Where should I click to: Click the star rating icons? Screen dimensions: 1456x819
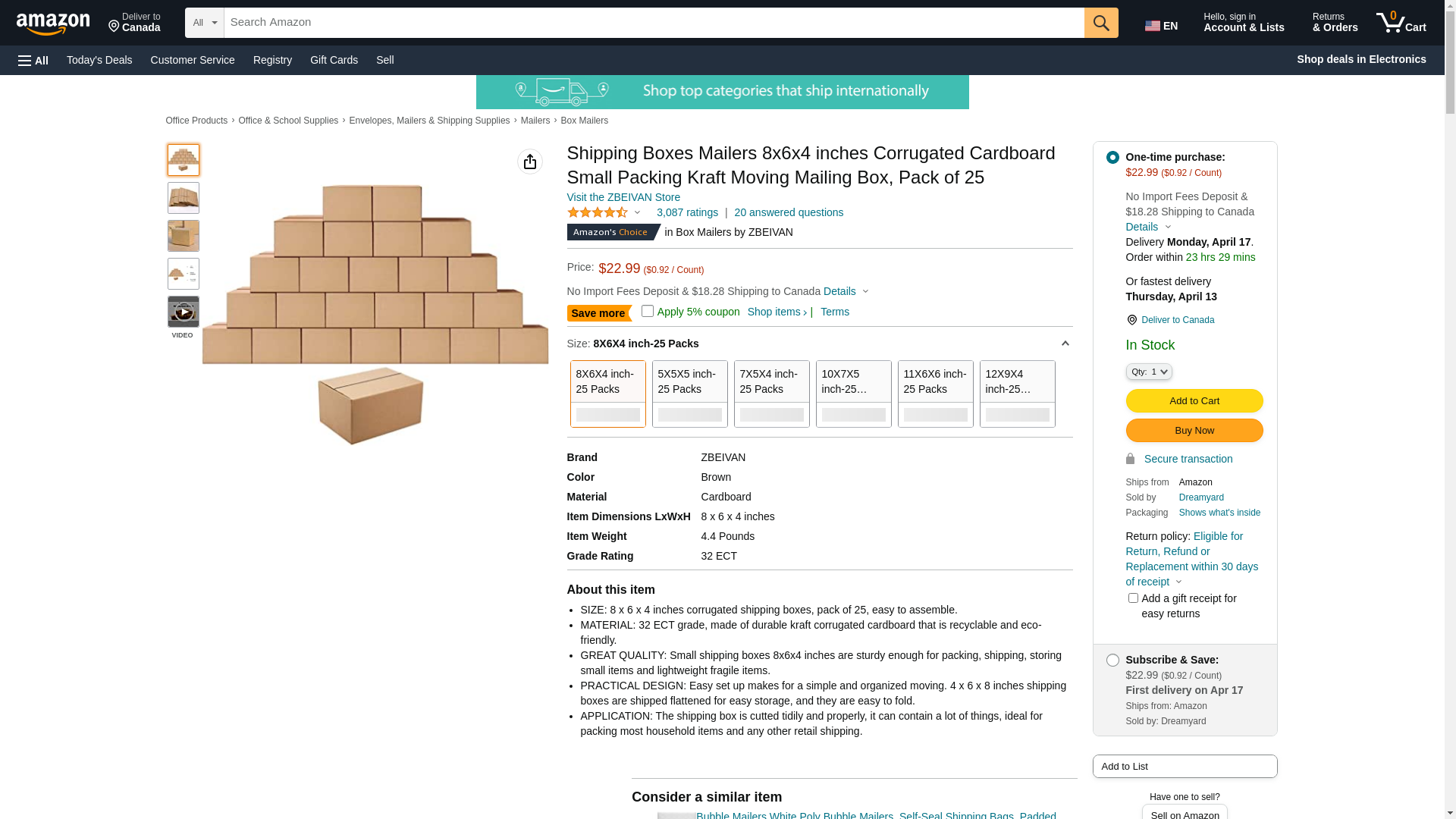pos(598,212)
